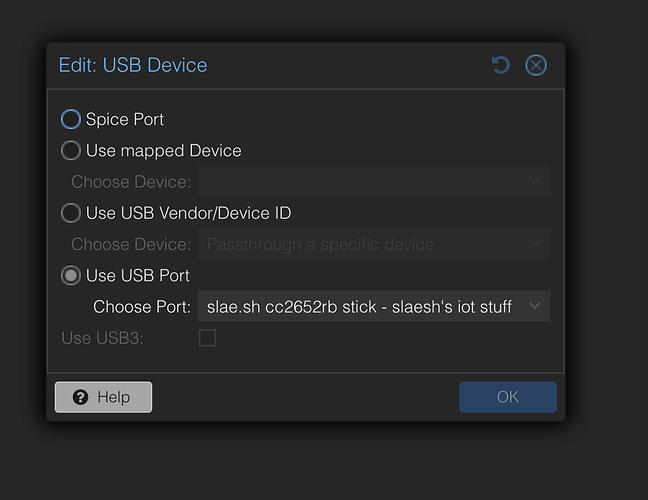This screenshot has width=648, height=500.
Task: Select the Spice Port radio button
Action: [71, 119]
